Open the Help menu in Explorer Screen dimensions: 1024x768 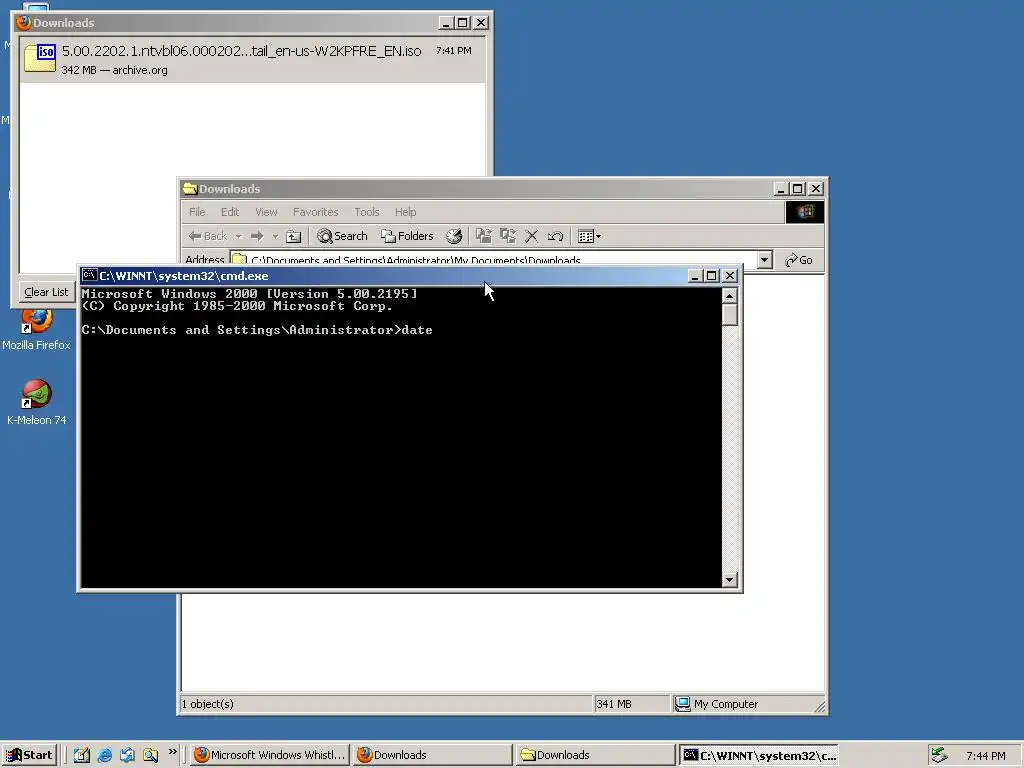pyautogui.click(x=405, y=212)
